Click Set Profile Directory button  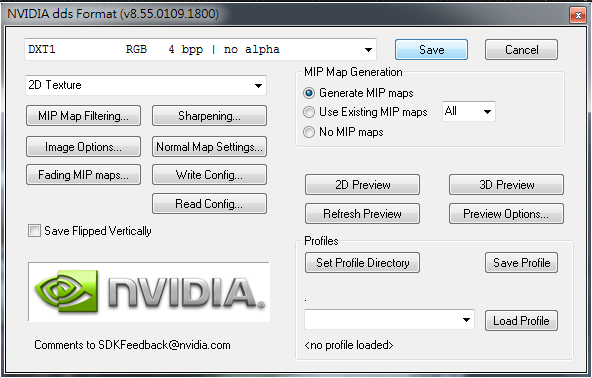(x=362, y=262)
